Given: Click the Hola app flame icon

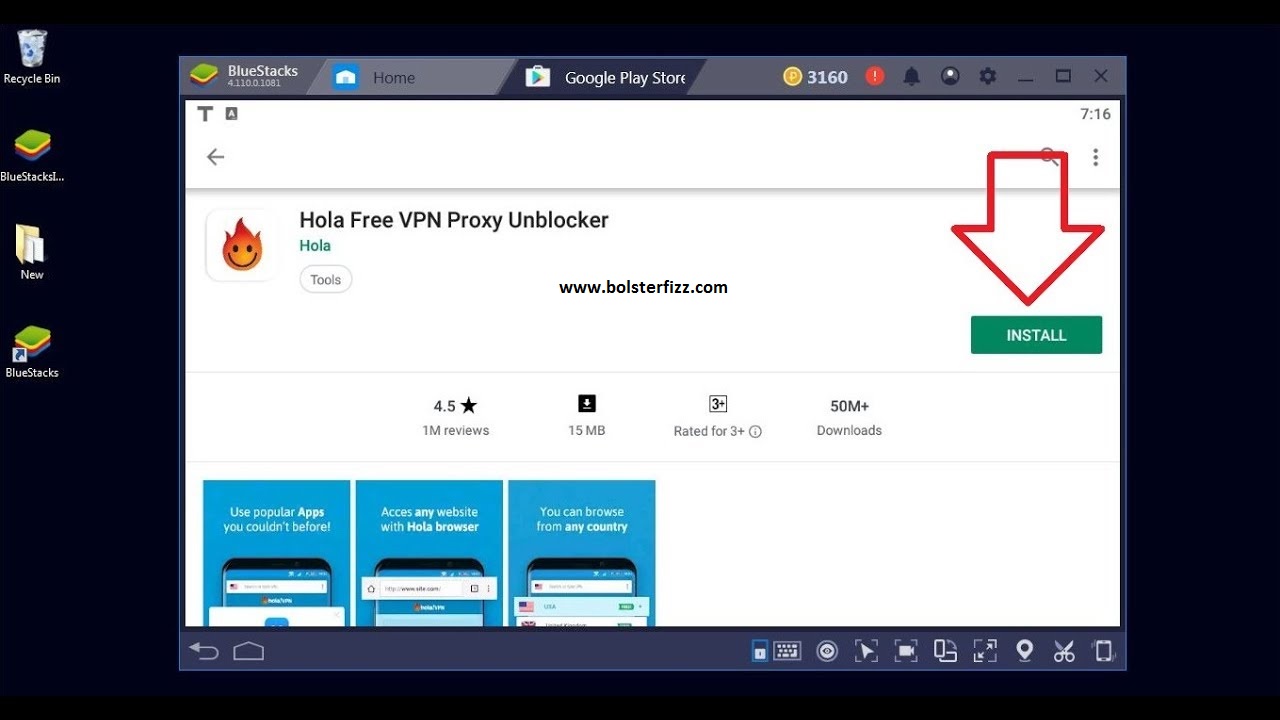Looking at the screenshot, I should click(x=241, y=245).
